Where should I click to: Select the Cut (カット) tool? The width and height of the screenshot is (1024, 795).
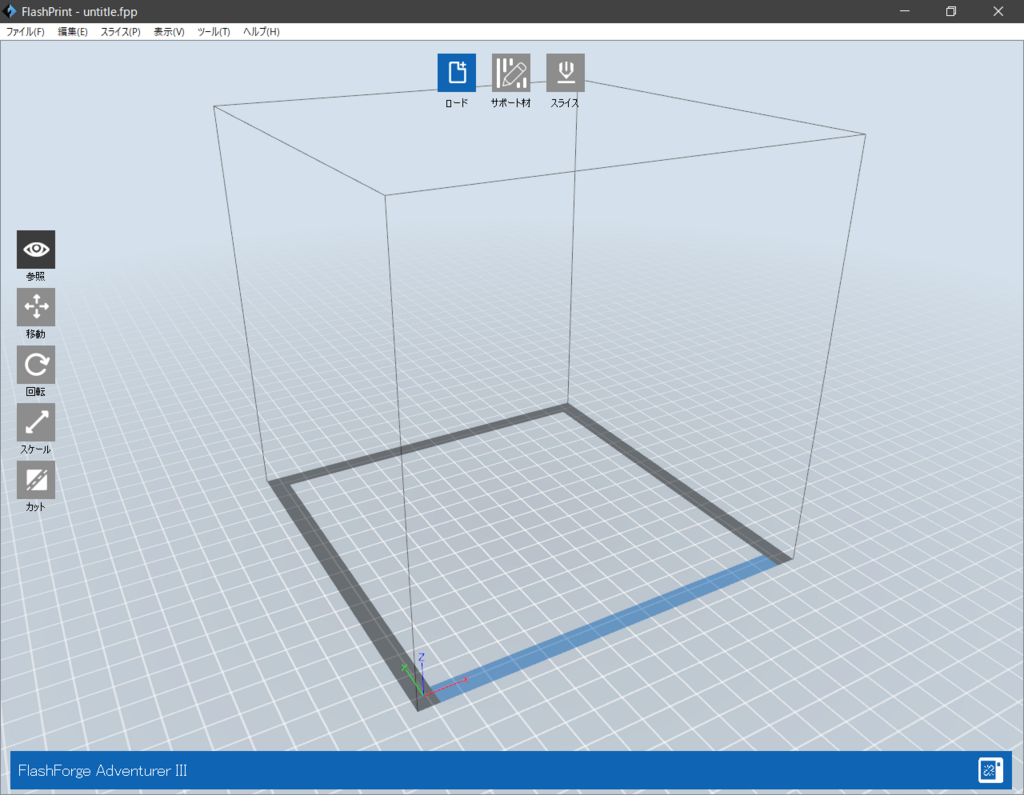(x=36, y=479)
